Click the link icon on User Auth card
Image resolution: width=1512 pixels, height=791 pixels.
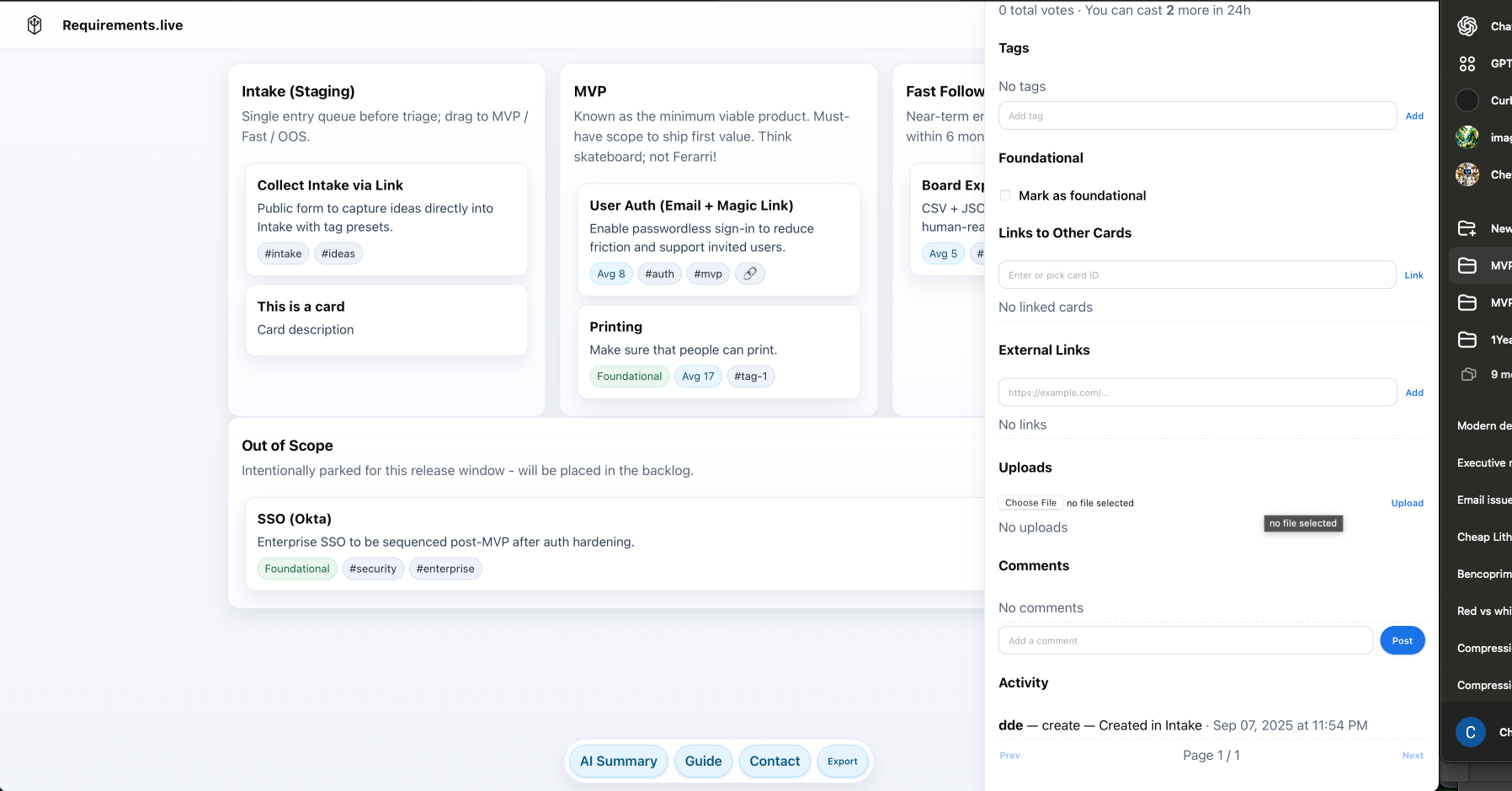pyautogui.click(x=749, y=274)
